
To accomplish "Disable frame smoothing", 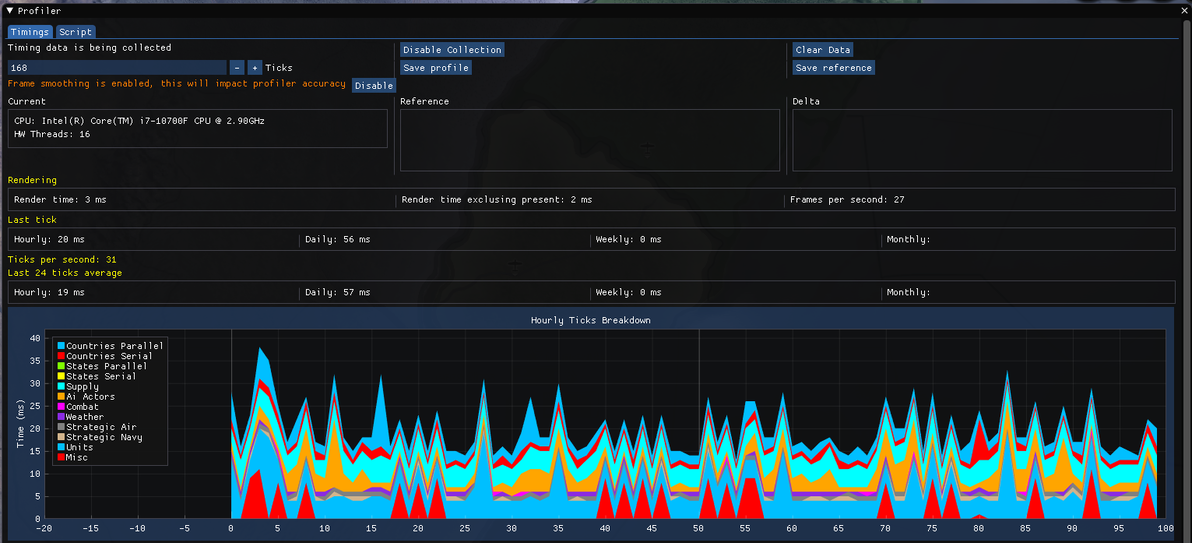I will [373, 86].
